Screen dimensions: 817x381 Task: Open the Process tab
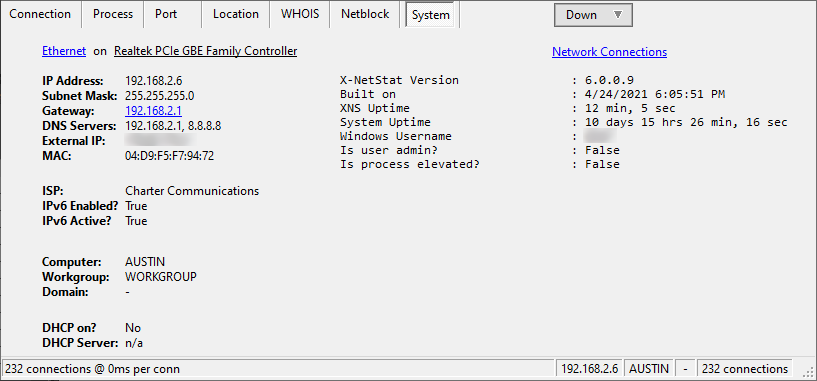pos(113,14)
